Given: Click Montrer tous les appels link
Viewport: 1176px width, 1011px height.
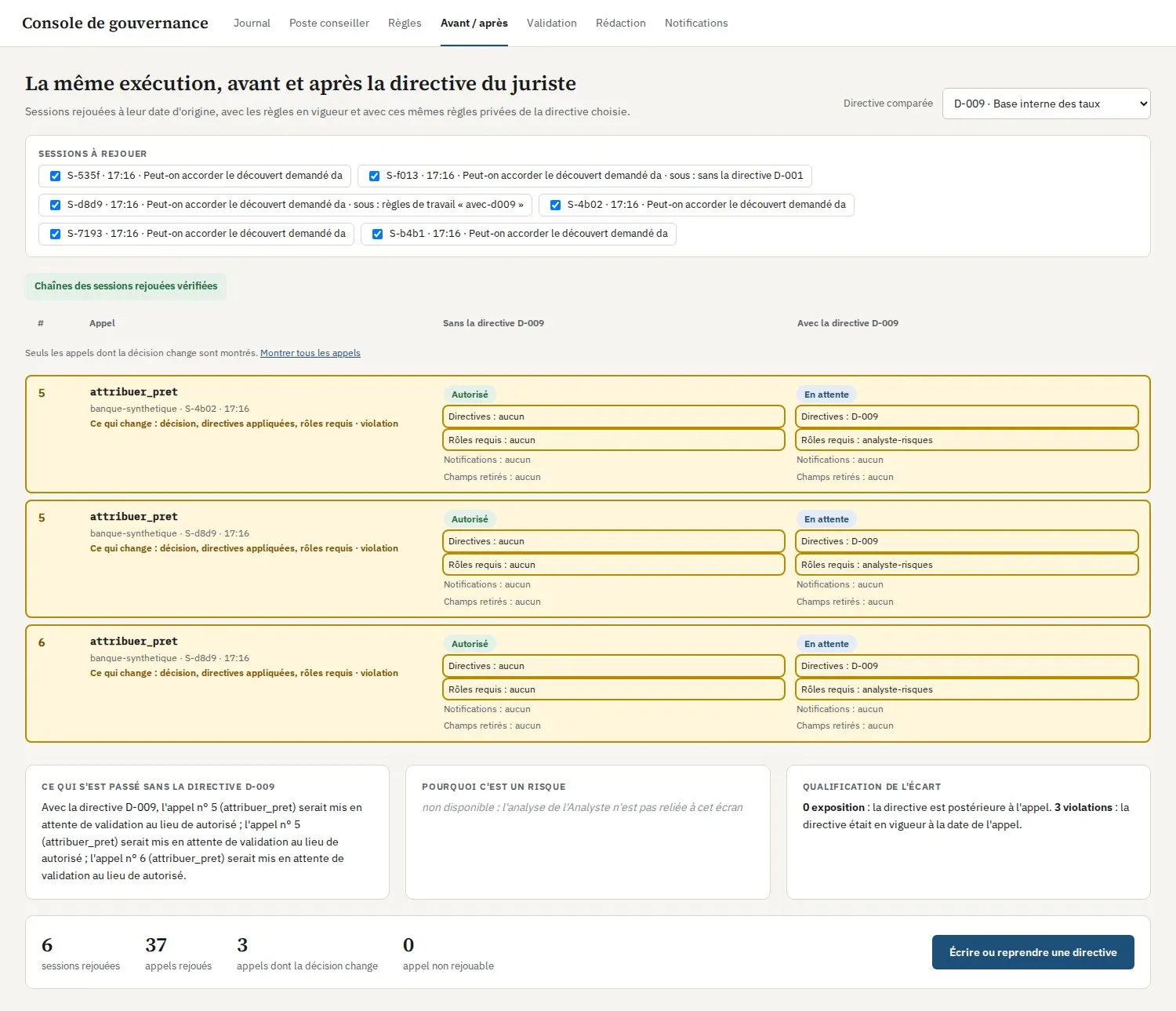Looking at the screenshot, I should [x=310, y=353].
